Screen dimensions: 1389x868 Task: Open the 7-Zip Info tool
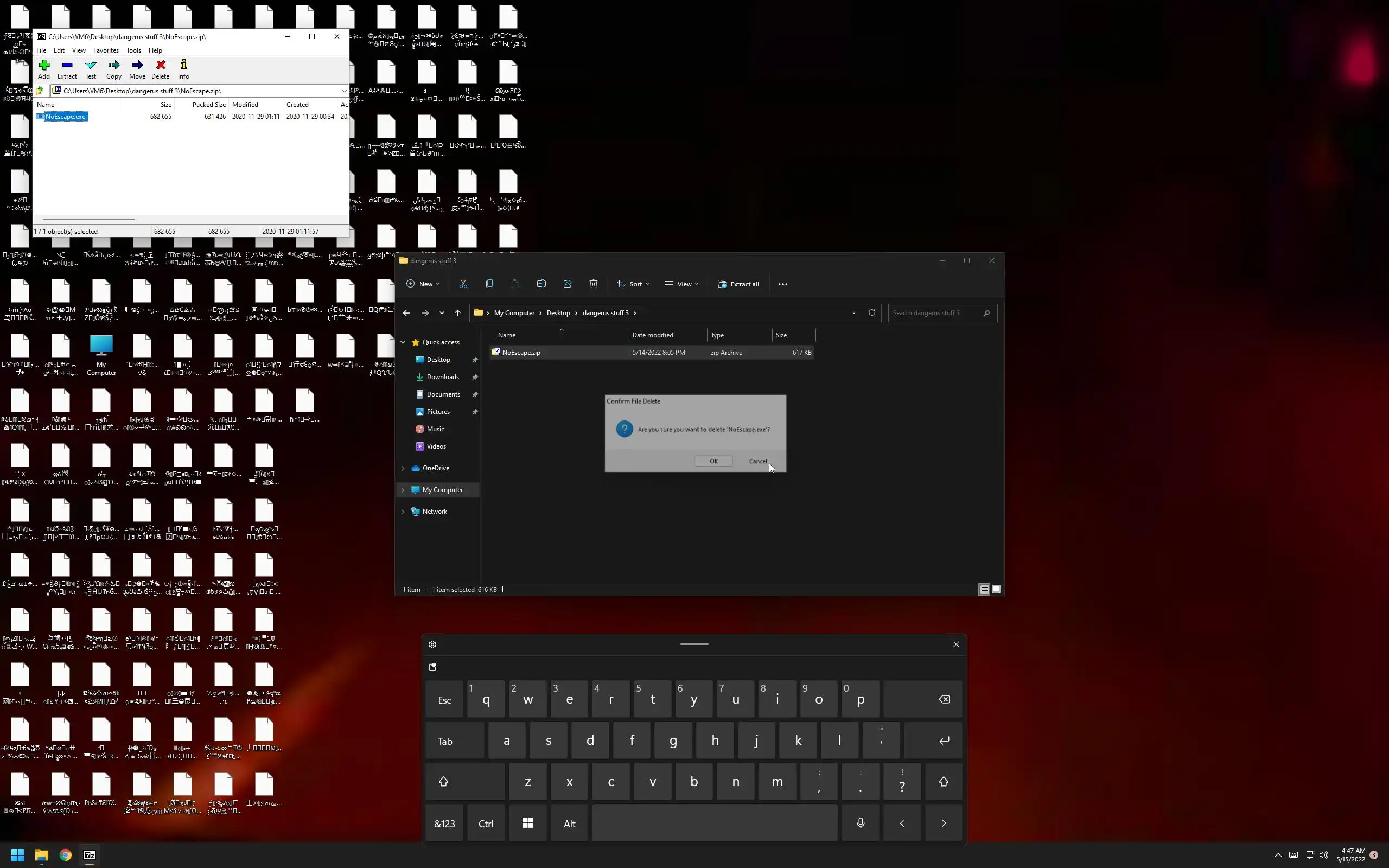pyautogui.click(x=183, y=69)
